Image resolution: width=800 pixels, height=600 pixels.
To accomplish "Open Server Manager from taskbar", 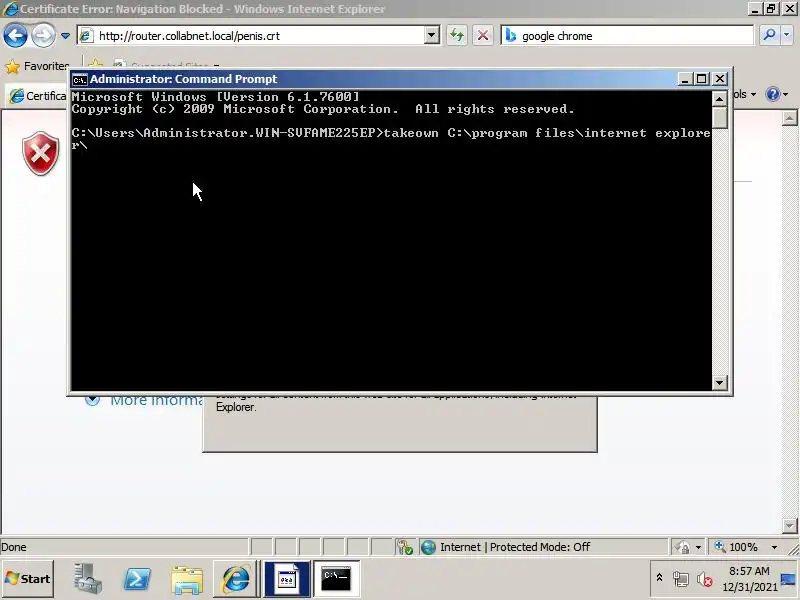I will click(x=87, y=579).
